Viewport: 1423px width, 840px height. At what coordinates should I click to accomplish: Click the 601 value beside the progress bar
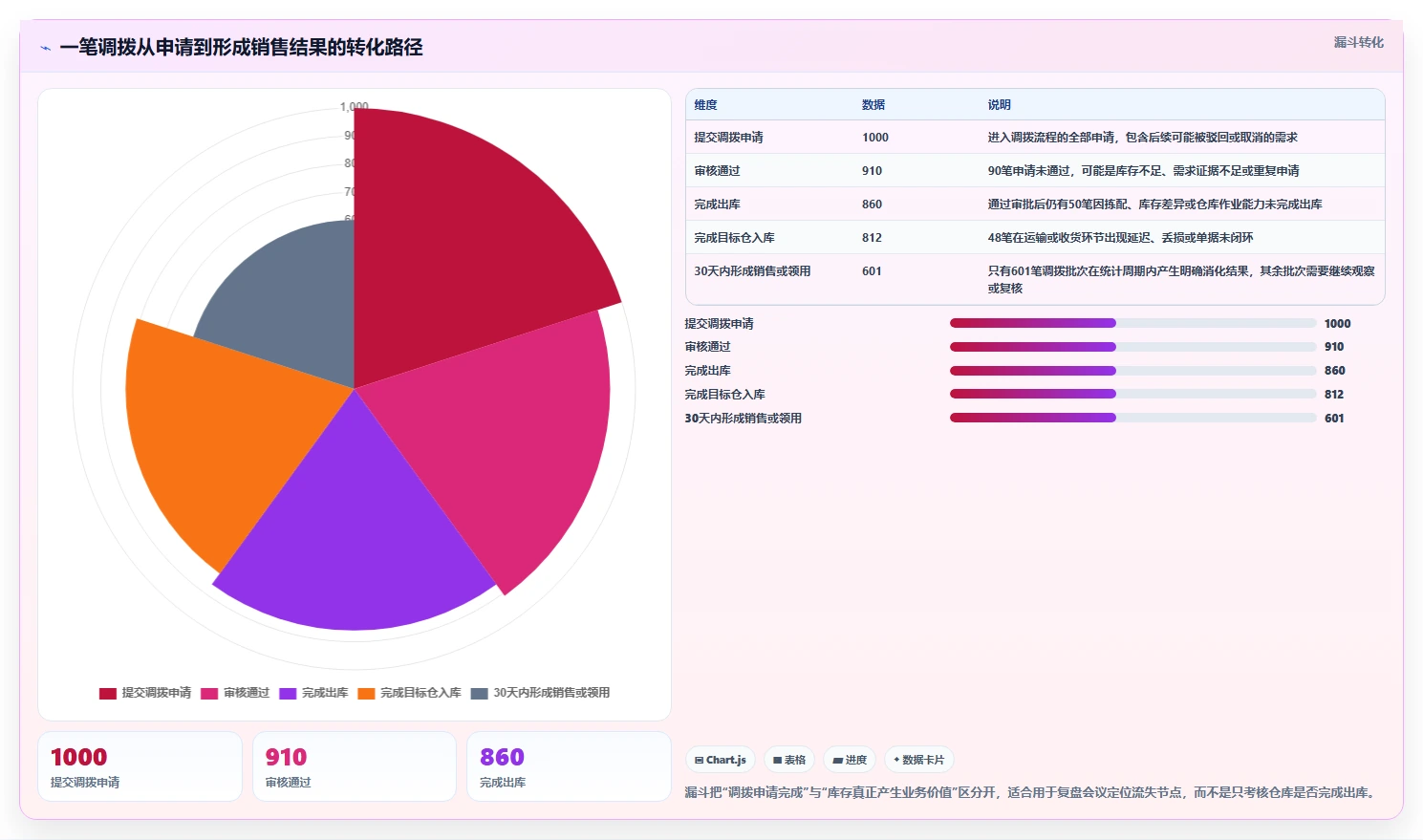tap(1334, 419)
